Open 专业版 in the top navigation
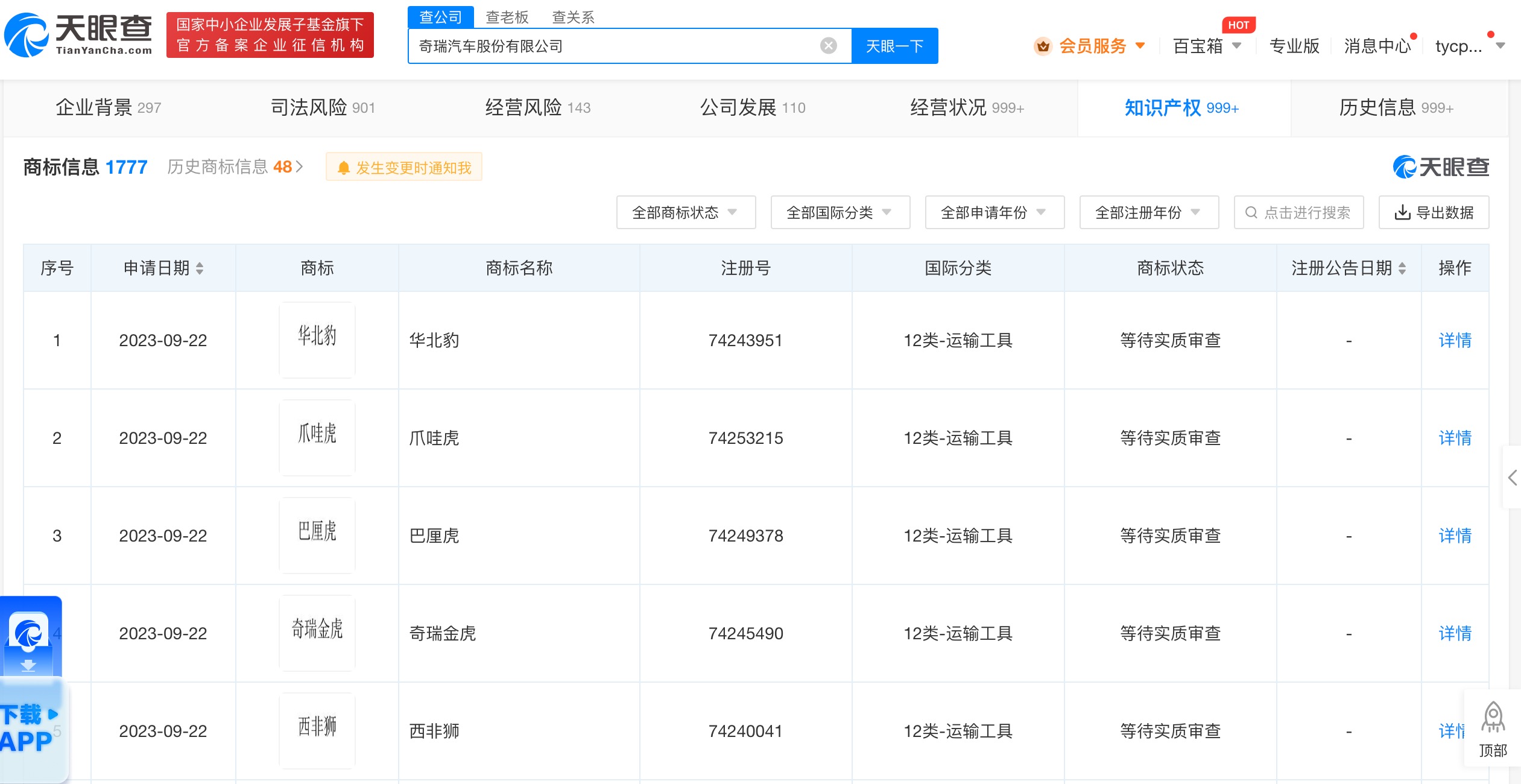 click(x=1295, y=46)
